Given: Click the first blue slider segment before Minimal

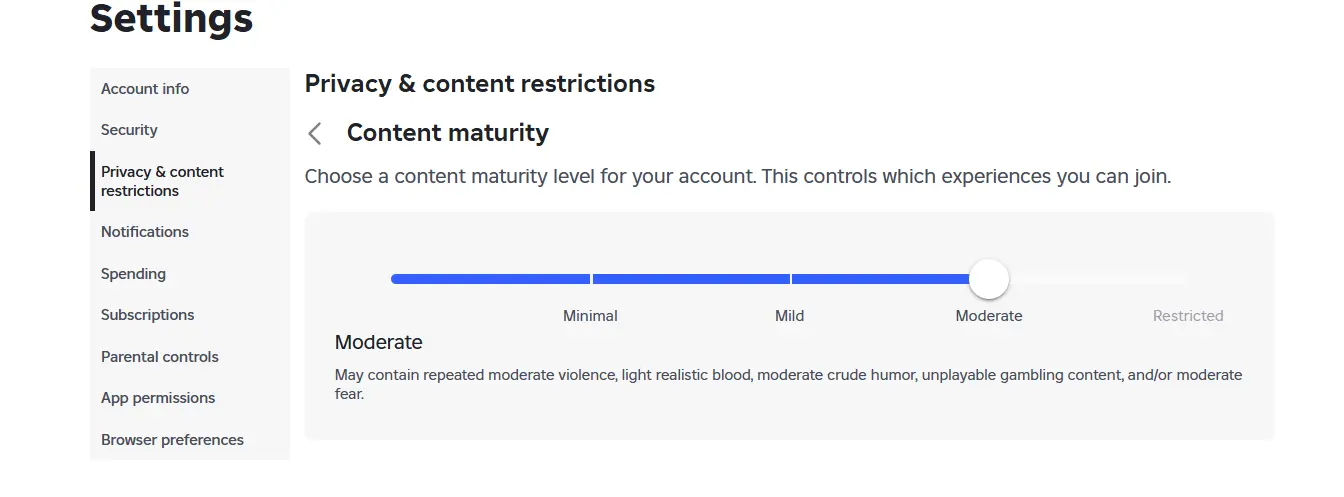Looking at the screenshot, I should (490, 279).
